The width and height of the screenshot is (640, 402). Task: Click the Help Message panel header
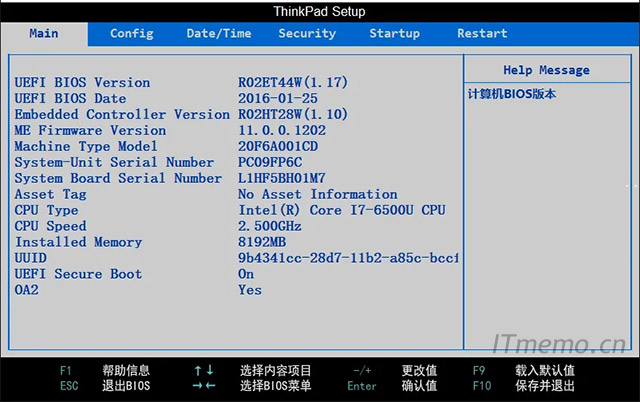click(545, 70)
